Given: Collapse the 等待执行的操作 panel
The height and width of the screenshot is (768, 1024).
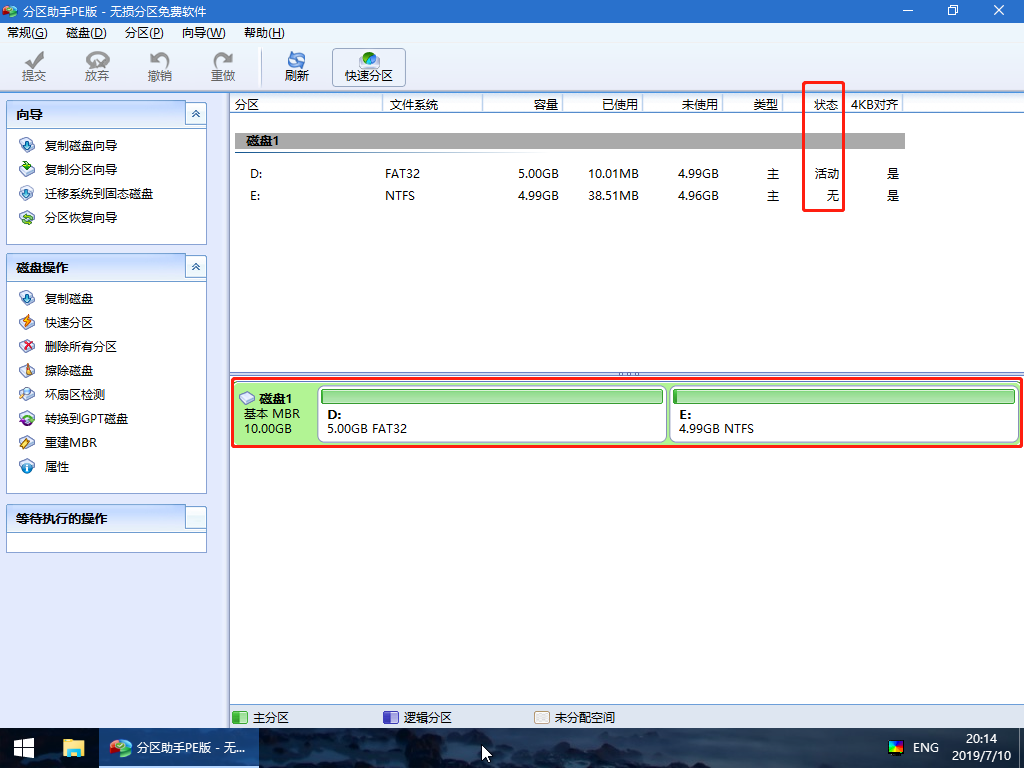Looking at the screenshot, I should tap(196, 518).
